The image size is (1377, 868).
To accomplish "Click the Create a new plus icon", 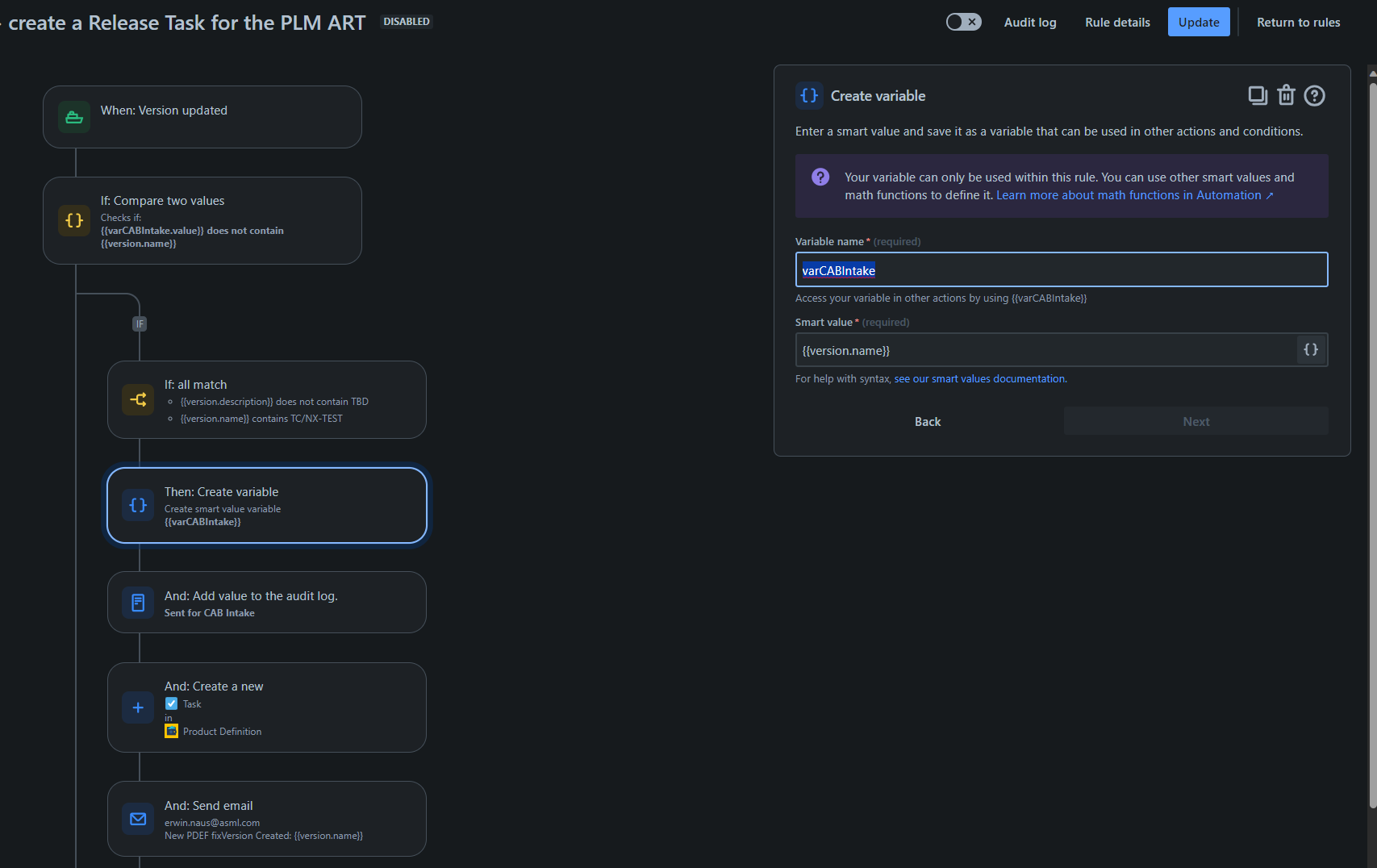I will 138,707.
